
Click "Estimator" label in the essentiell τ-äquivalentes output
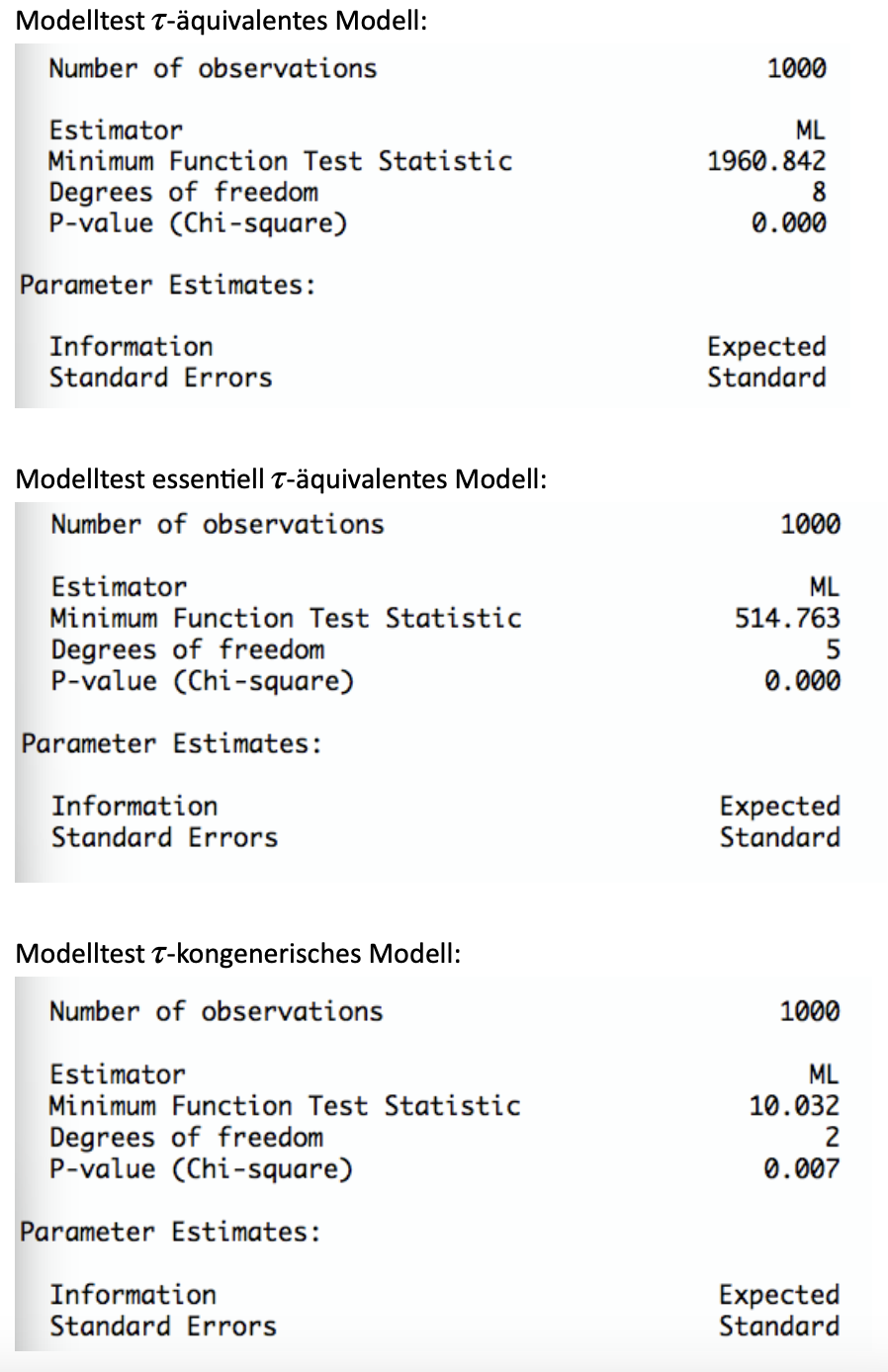click(x=119, y=587)
